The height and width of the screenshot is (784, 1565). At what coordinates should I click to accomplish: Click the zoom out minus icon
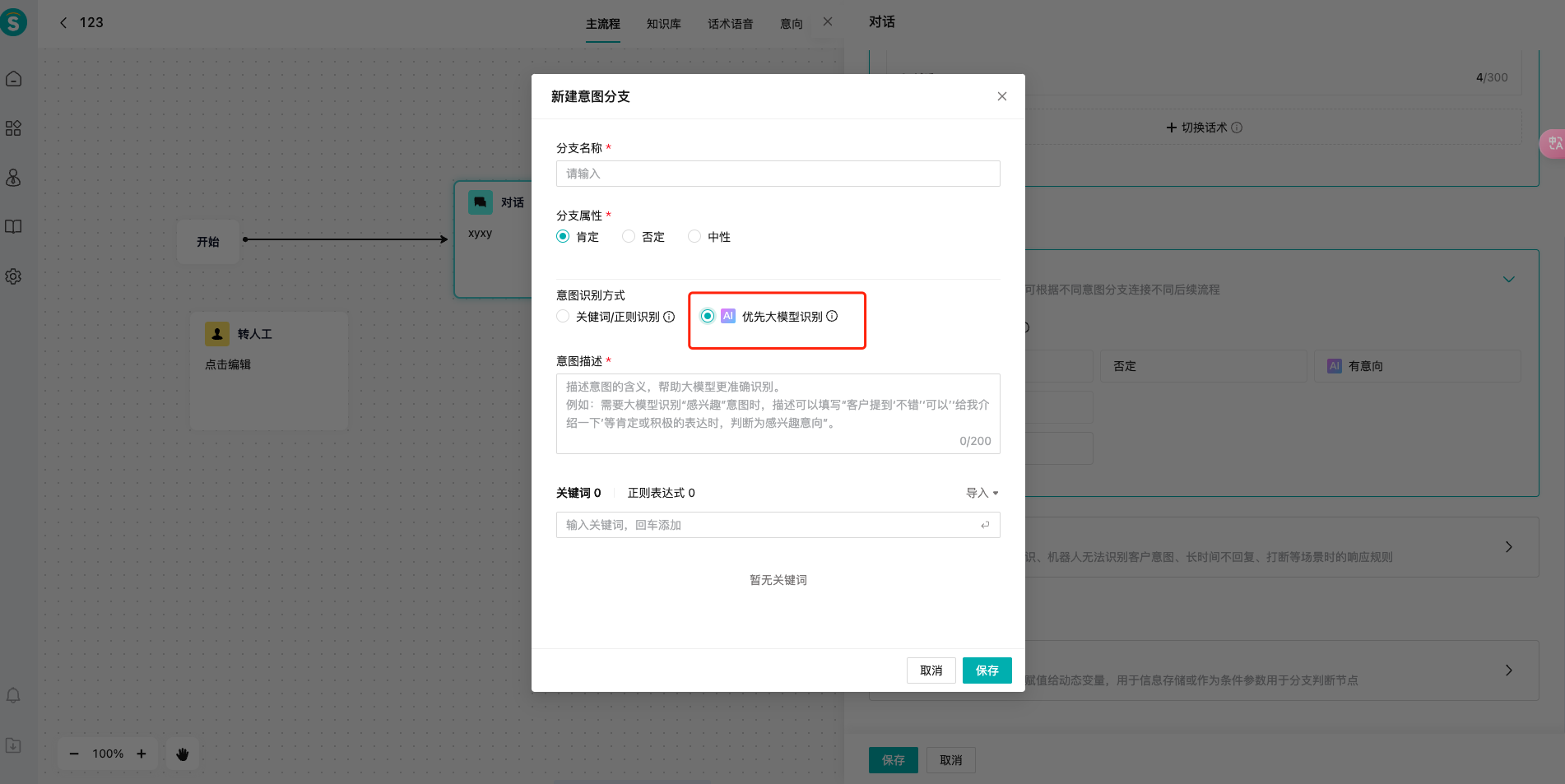point(74,754)
